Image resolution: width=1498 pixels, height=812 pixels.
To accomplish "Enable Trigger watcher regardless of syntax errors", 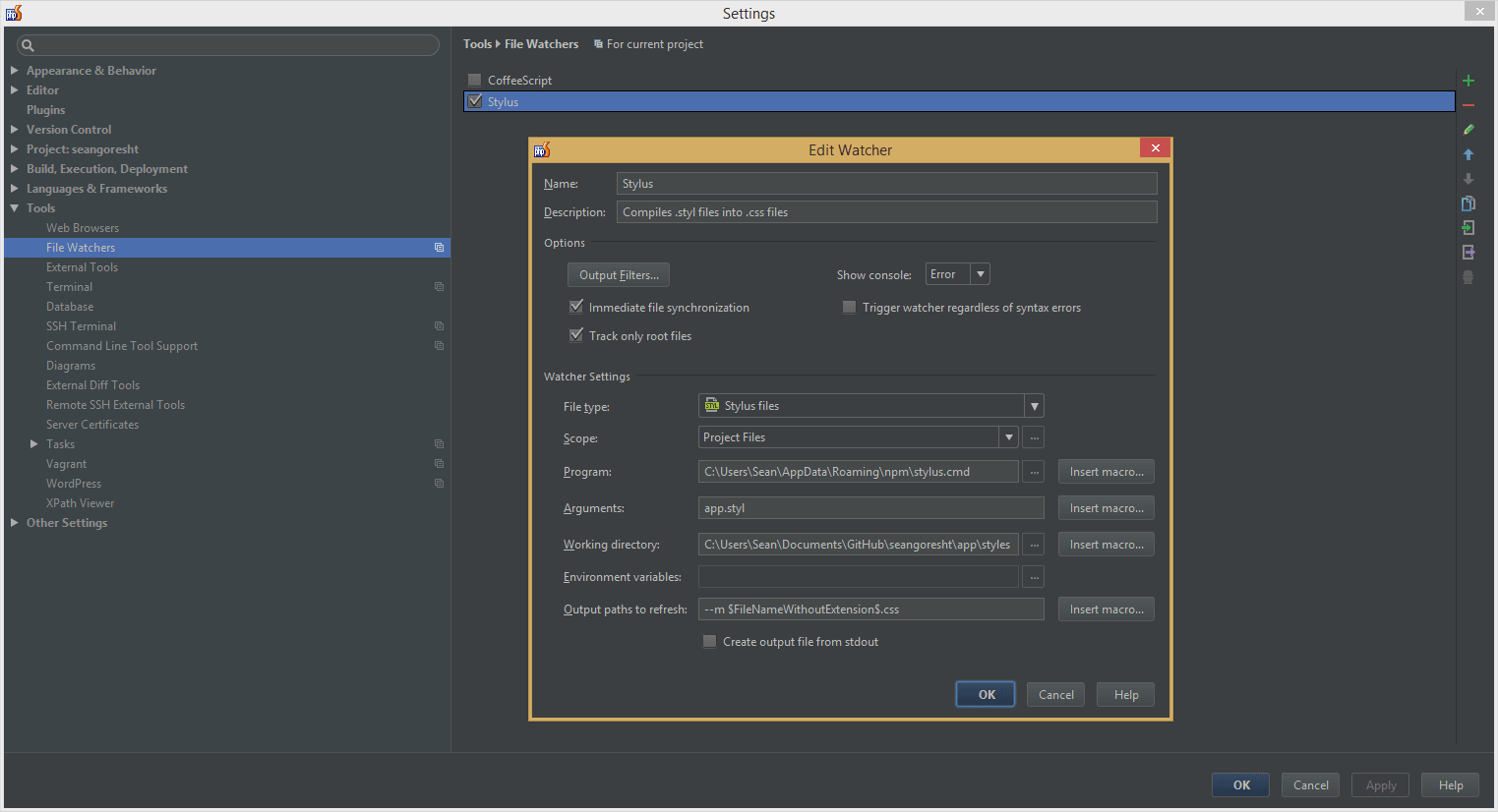I will tap(849, 308).
